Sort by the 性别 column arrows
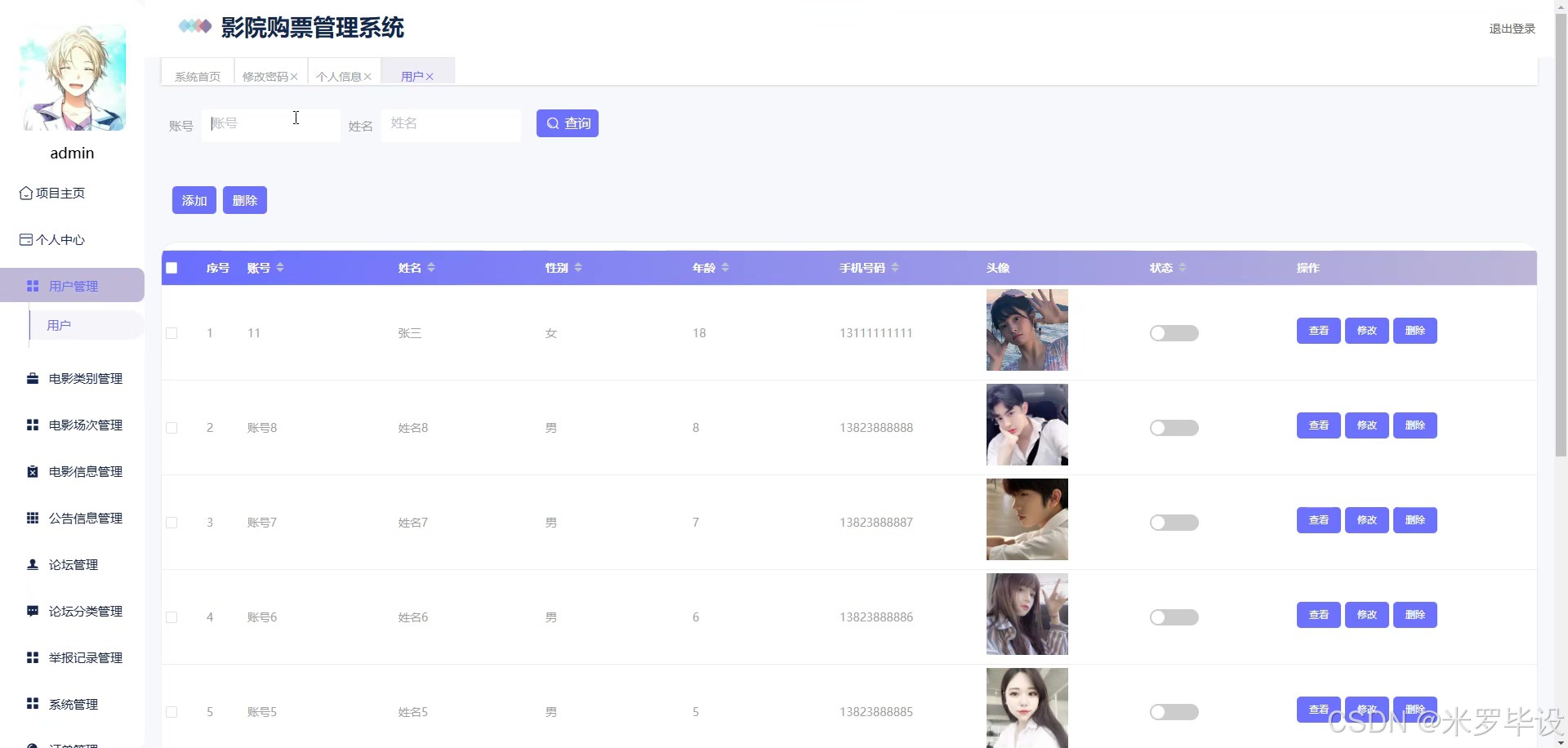The image size is (1568, 748). pos(578,268)
